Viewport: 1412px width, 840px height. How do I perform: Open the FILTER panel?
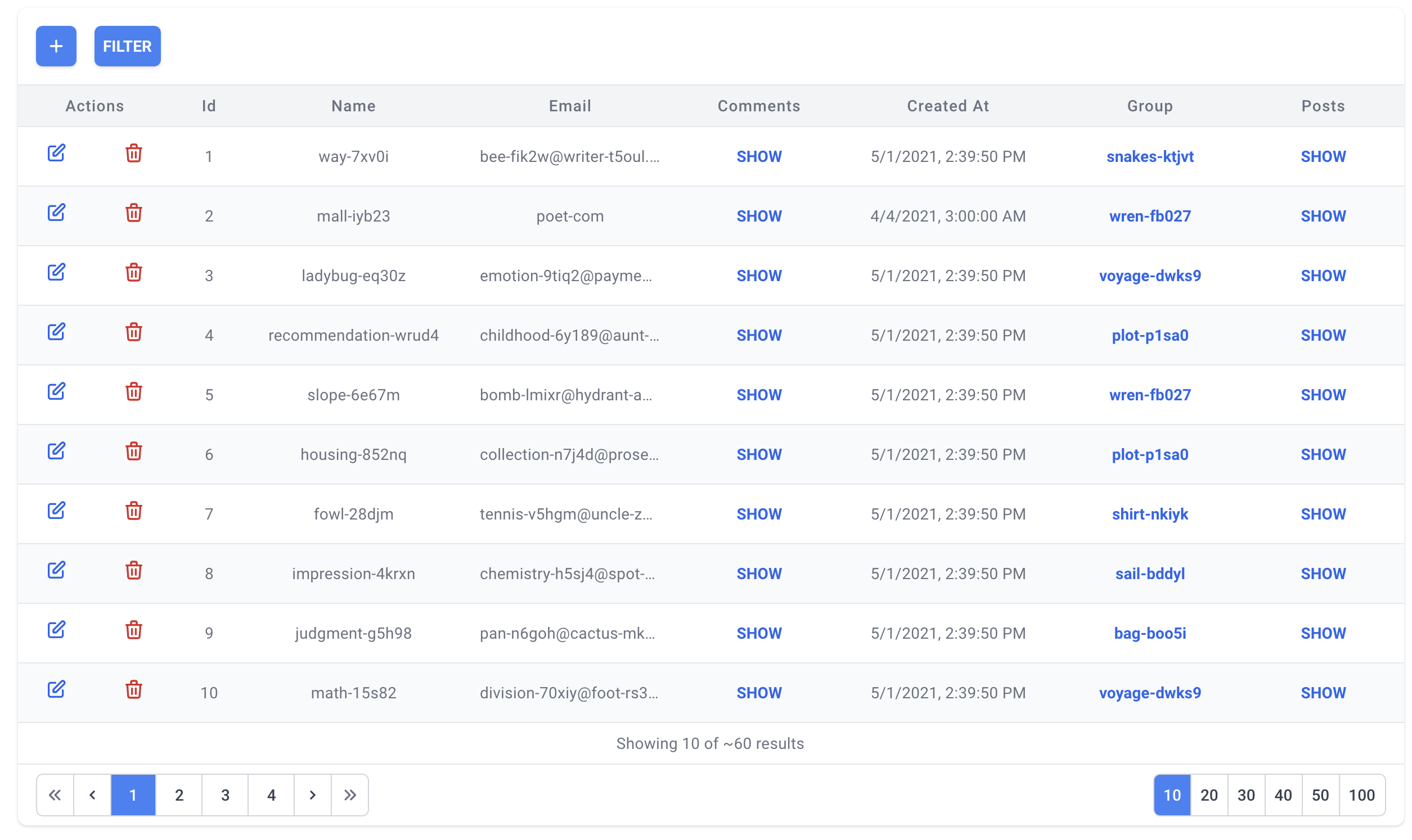pos(127,46)
